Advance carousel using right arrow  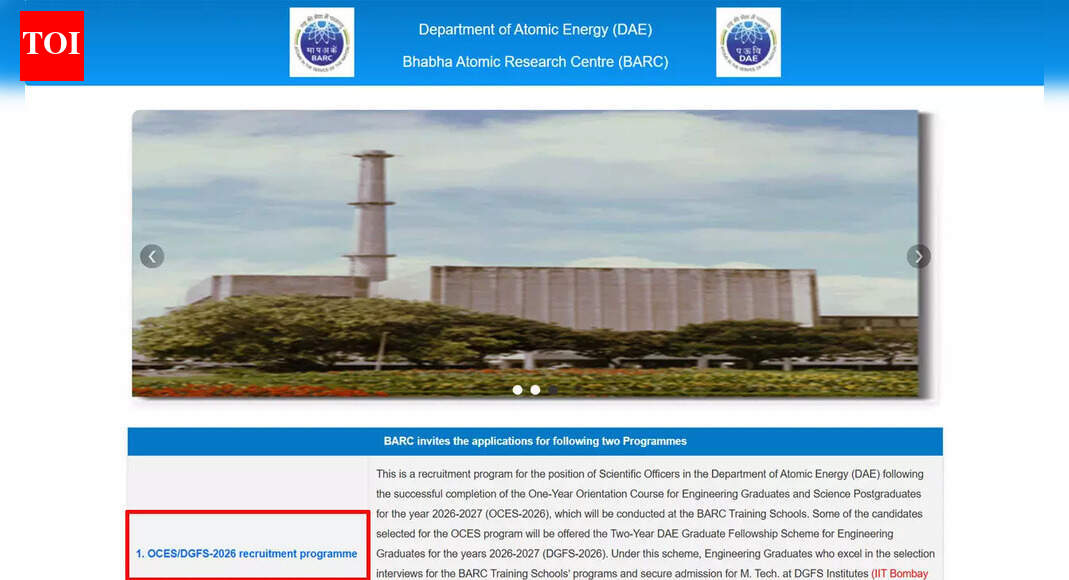(x=918, y=256)
